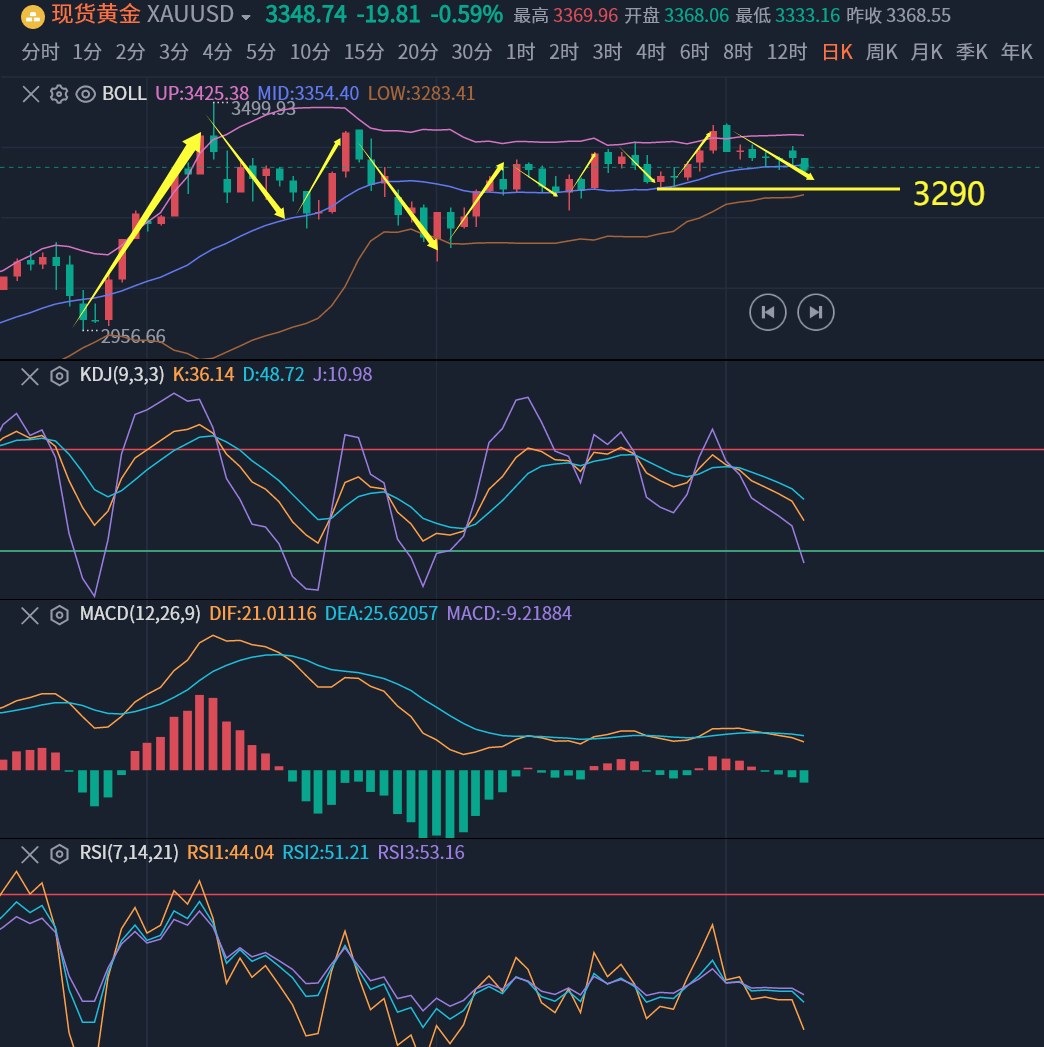Image resolution: width=1044 pixels, height=1047 pixels.
Task: Select the 周K weekly chart tab
Action: (882, 51)
